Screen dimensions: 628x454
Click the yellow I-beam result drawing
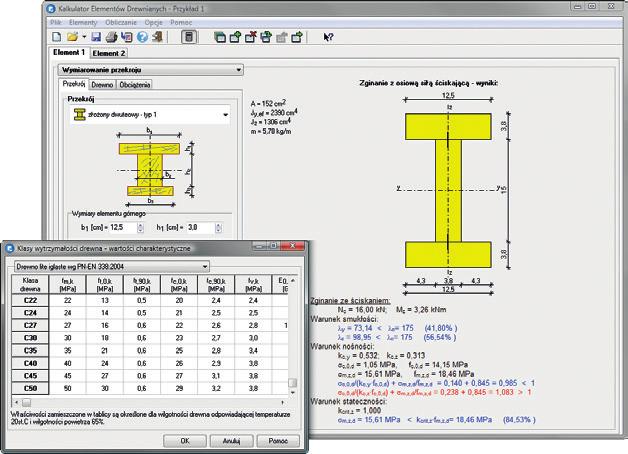pos(448,191)
